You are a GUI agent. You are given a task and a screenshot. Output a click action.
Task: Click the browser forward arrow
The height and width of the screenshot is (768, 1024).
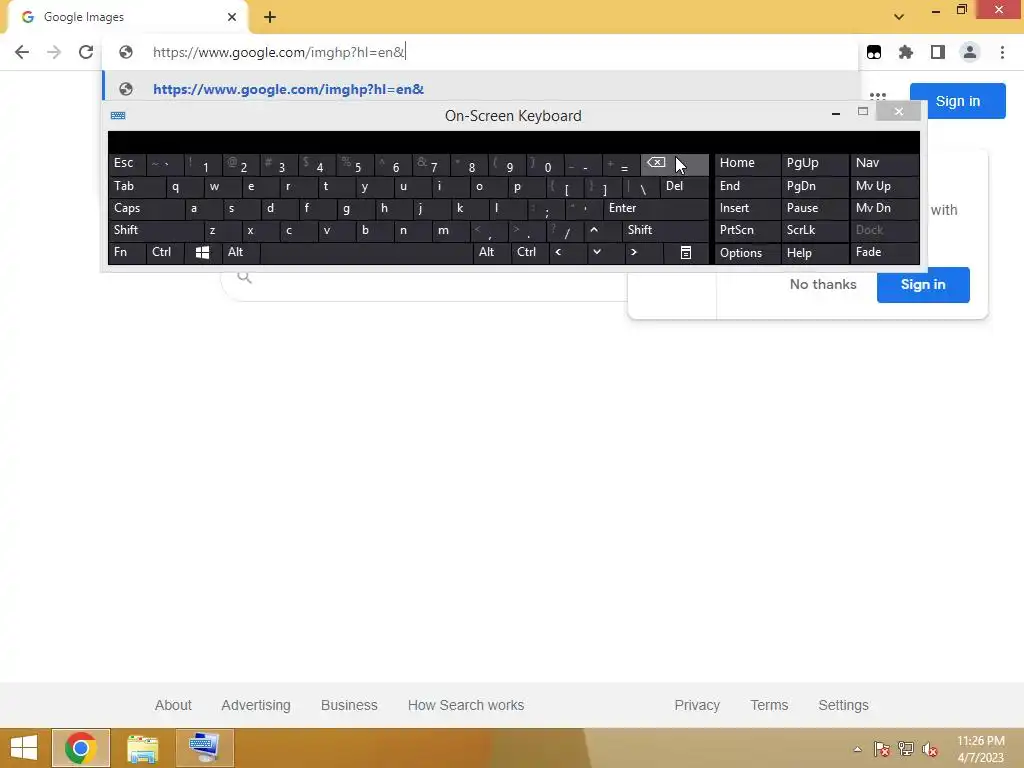[x=54, y=52]
